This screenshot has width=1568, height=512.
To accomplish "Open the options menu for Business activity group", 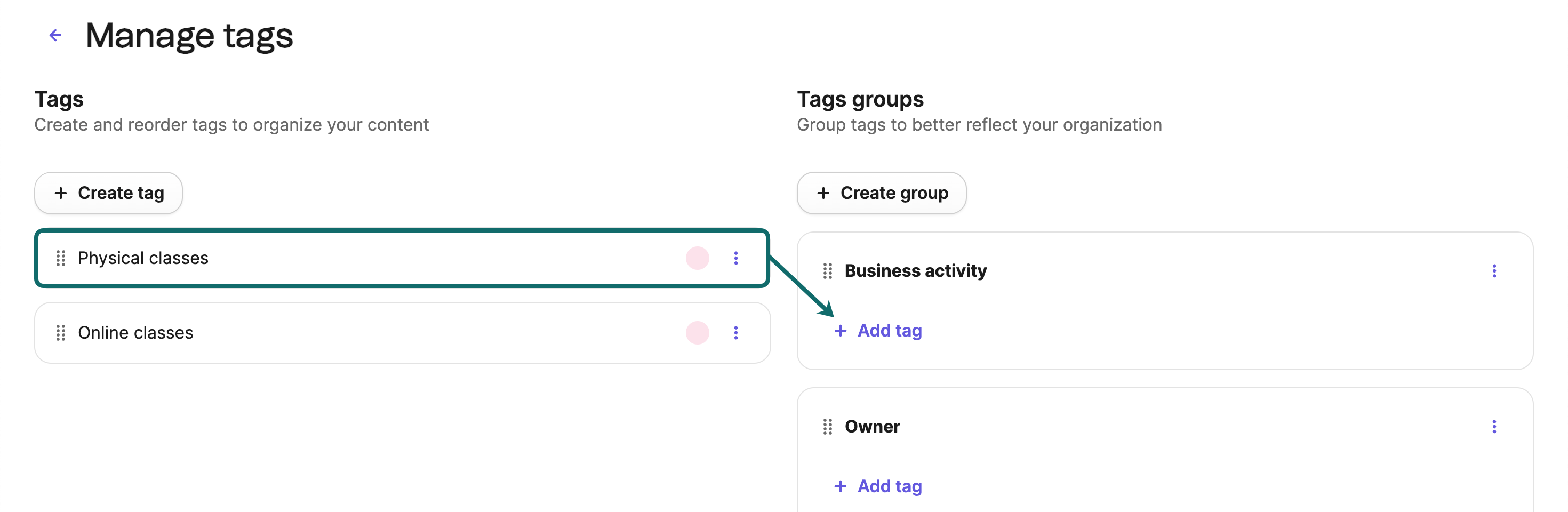I will click(1494, 271).
